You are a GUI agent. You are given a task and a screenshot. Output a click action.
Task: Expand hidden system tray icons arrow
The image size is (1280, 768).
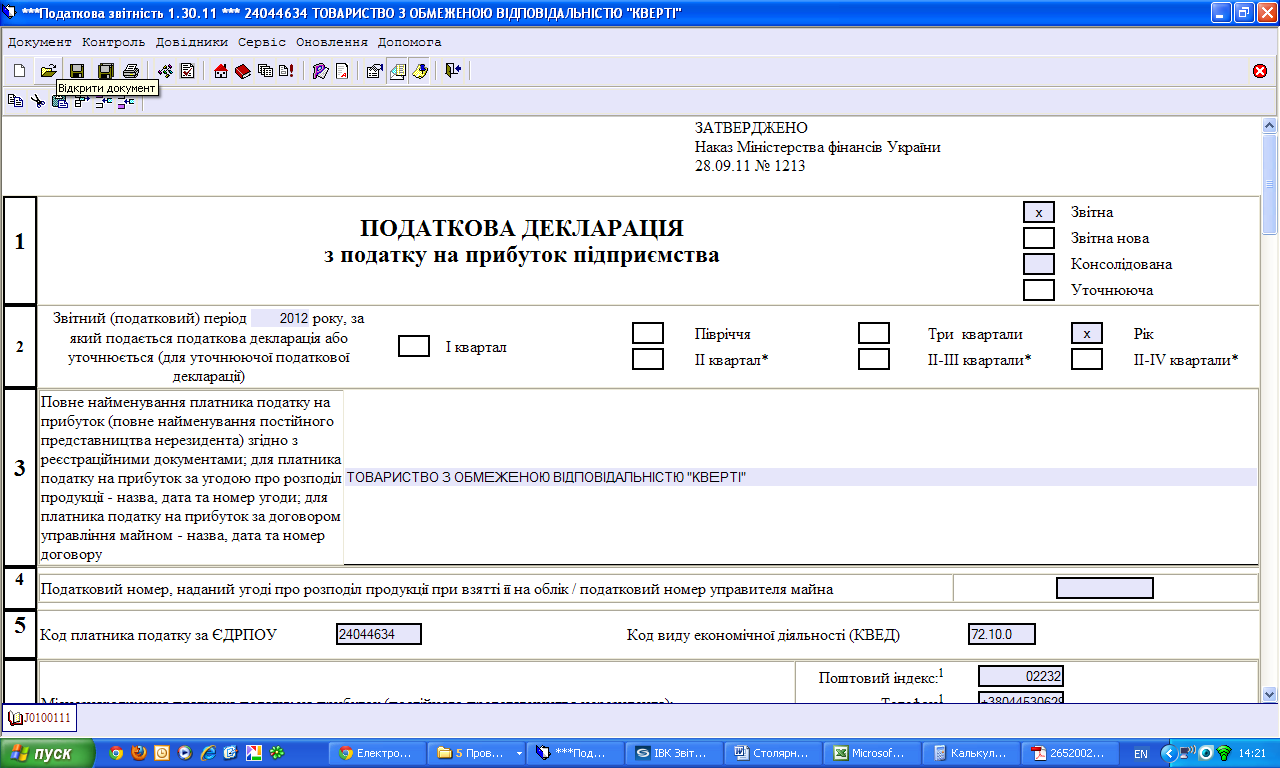1167,753
